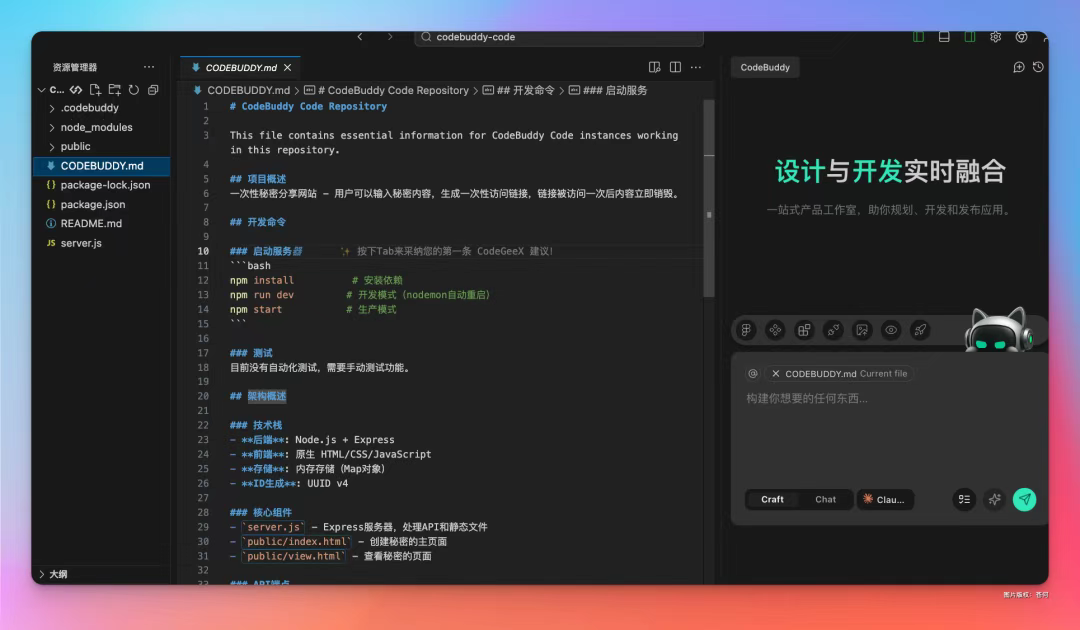
Task: Select the CodeBuddy panel tab
Action: pyautogui.click(x=765, y=67)
